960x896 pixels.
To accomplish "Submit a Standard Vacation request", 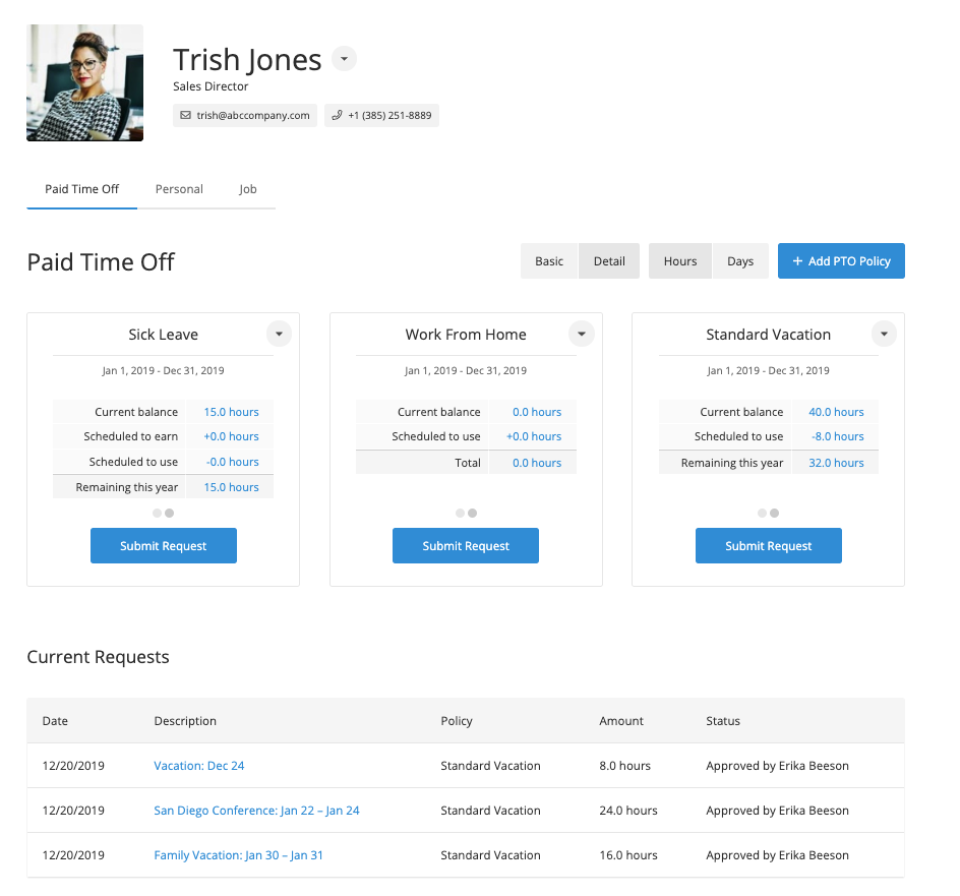I will click(x=768, y=545).
